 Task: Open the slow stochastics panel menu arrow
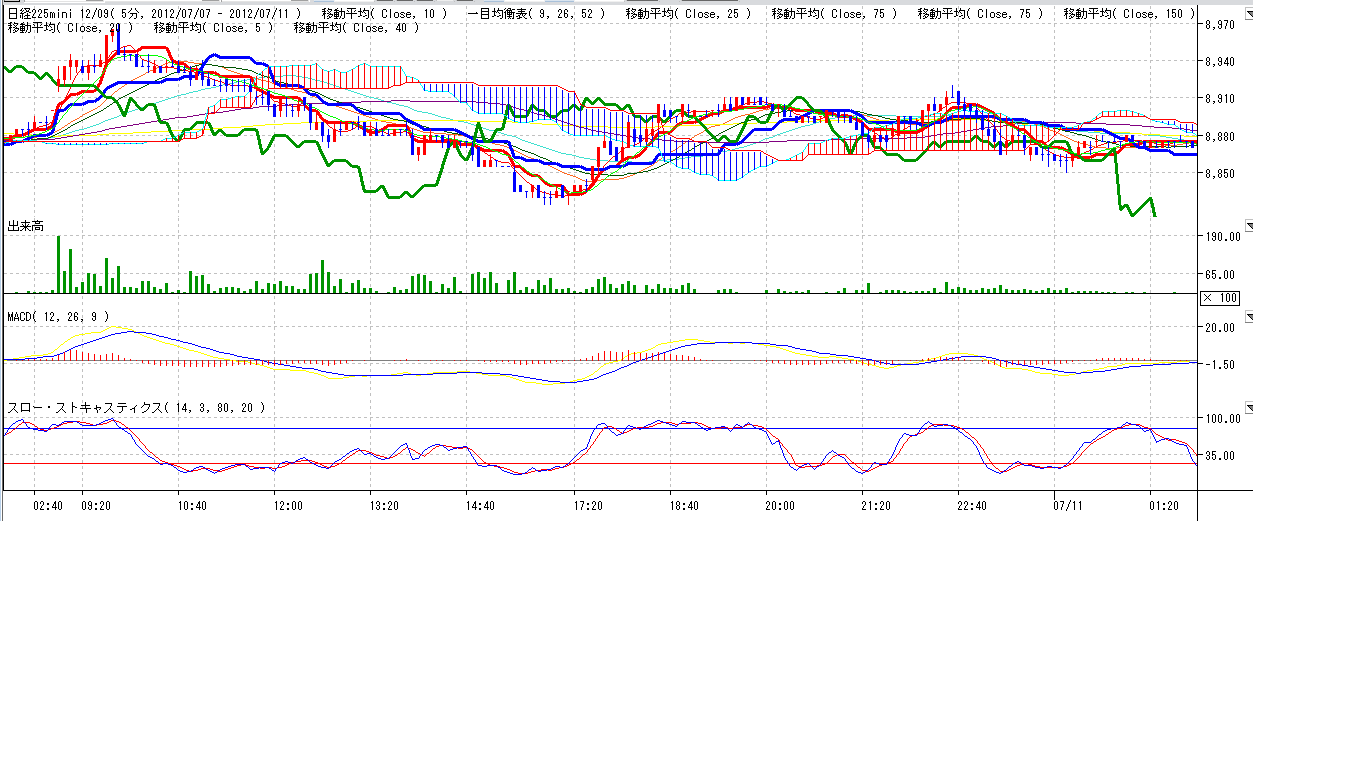tap(1248, 408)
